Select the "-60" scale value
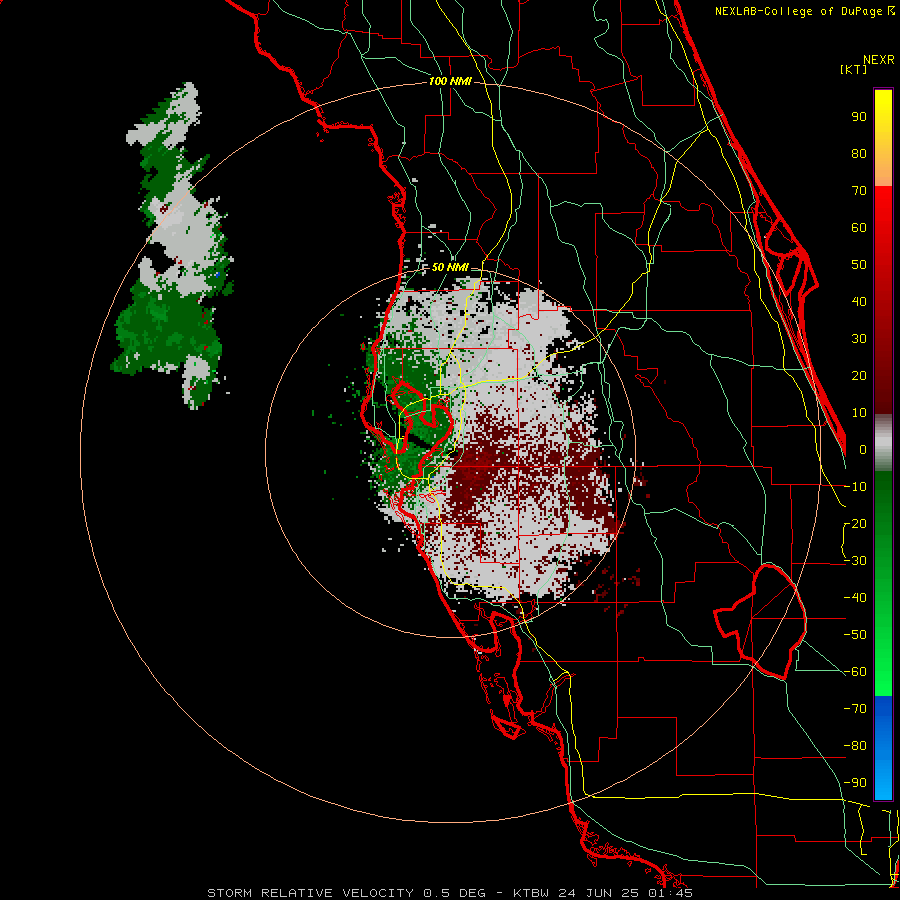The height and width of the screenshot is (900, 900). [x=855, y=672]
